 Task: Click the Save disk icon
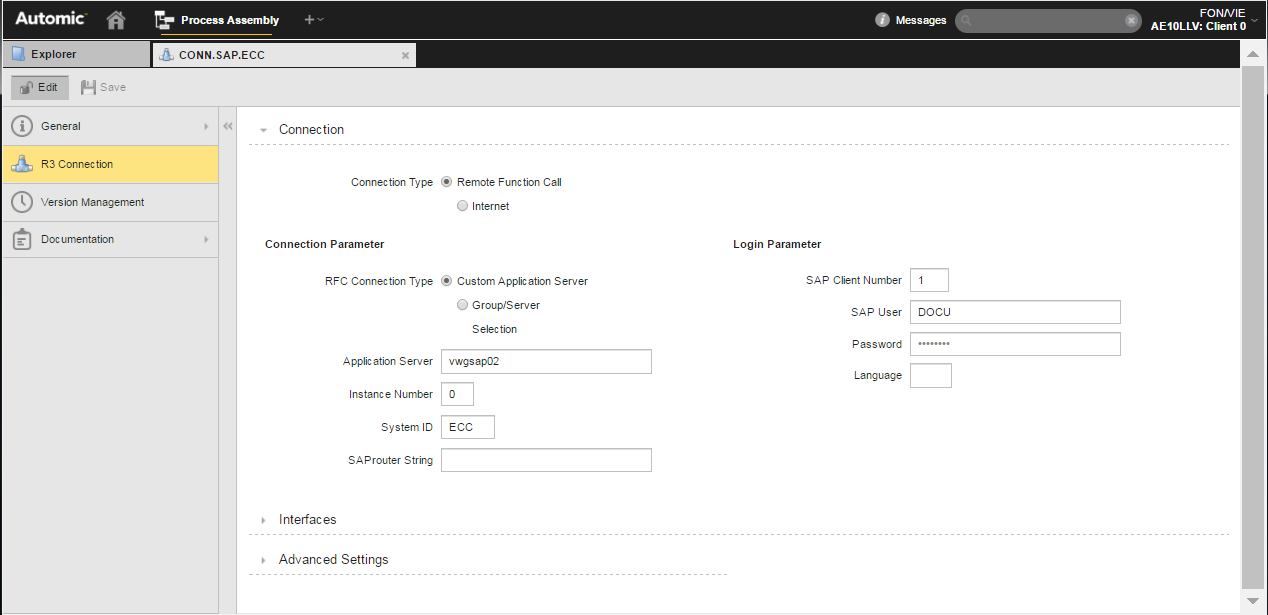pos(89,88)
